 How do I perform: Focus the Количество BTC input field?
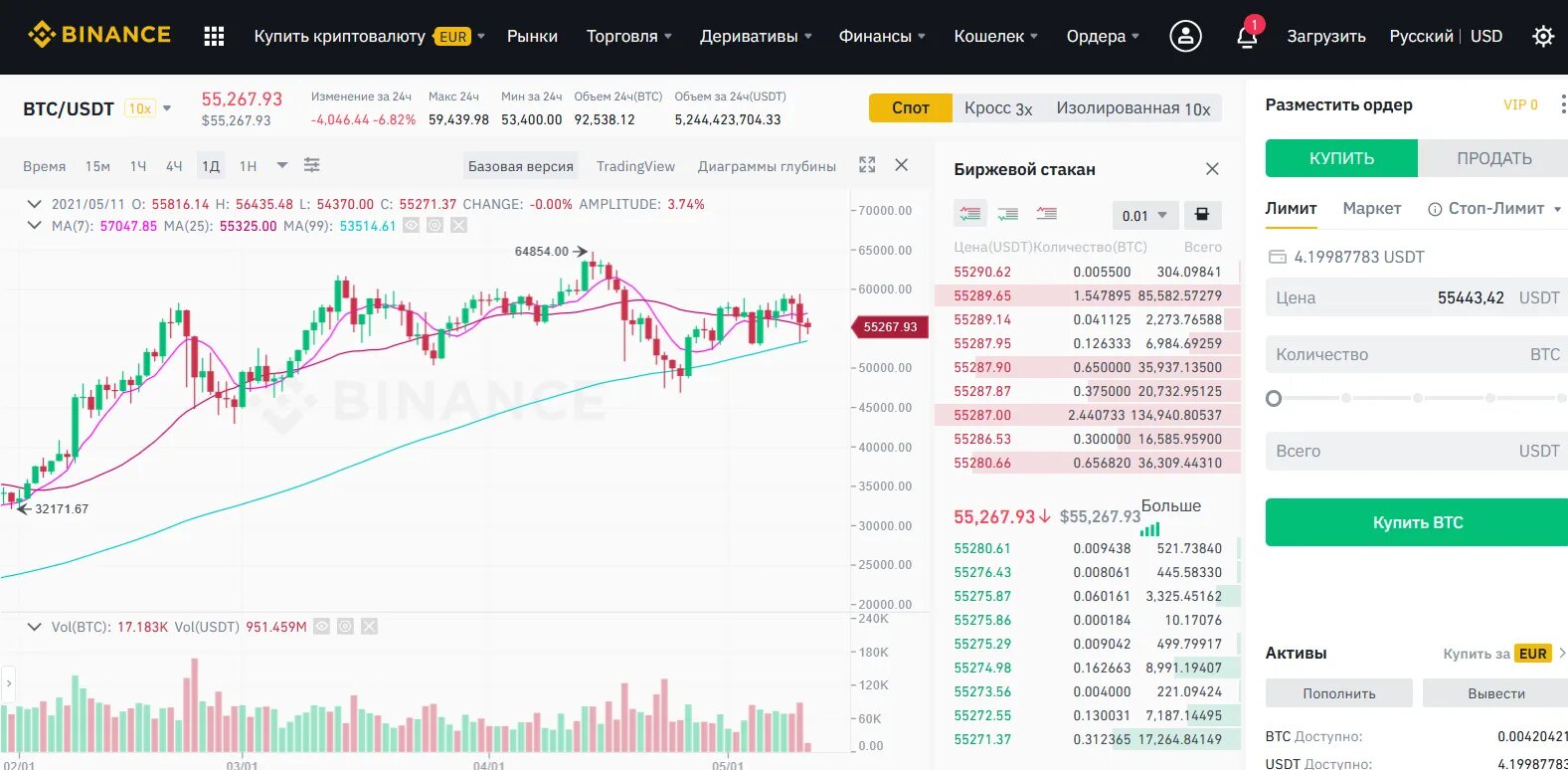pos(1417,354)
